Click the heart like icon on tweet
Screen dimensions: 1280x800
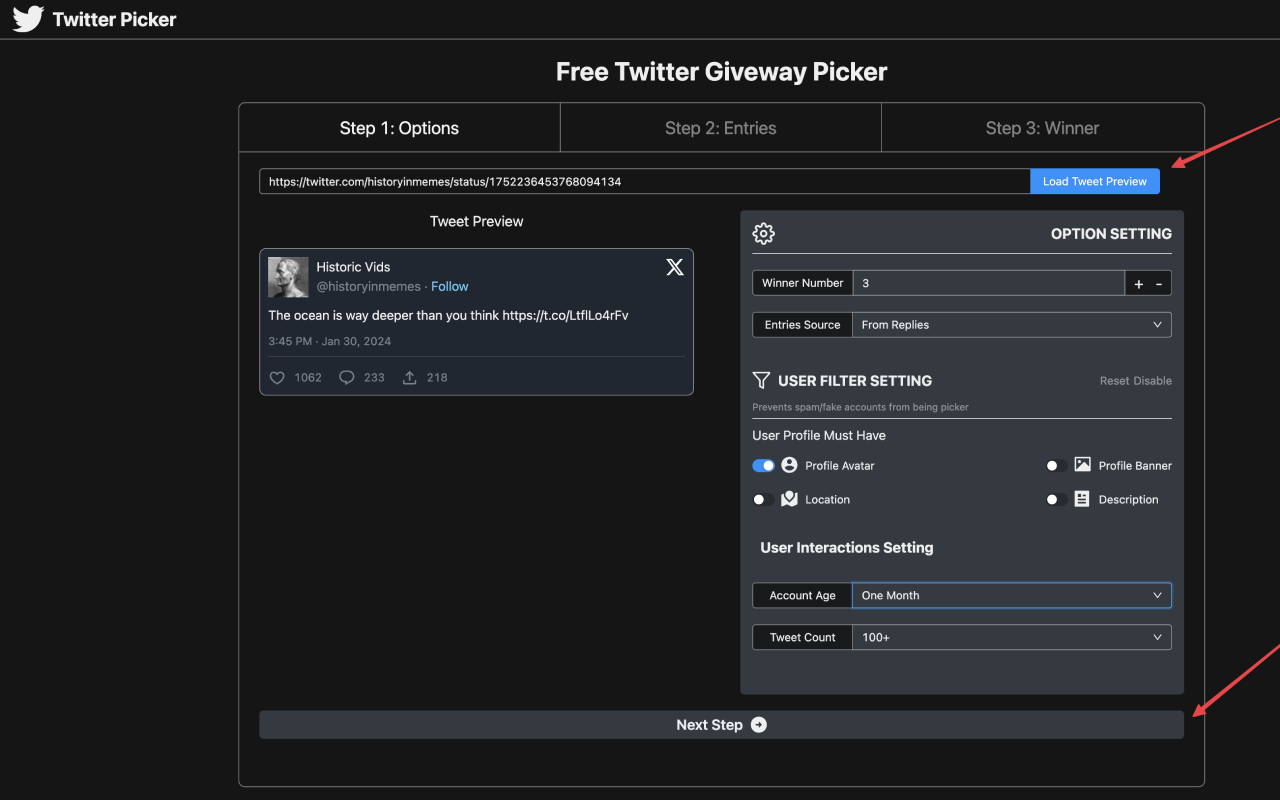278,378
